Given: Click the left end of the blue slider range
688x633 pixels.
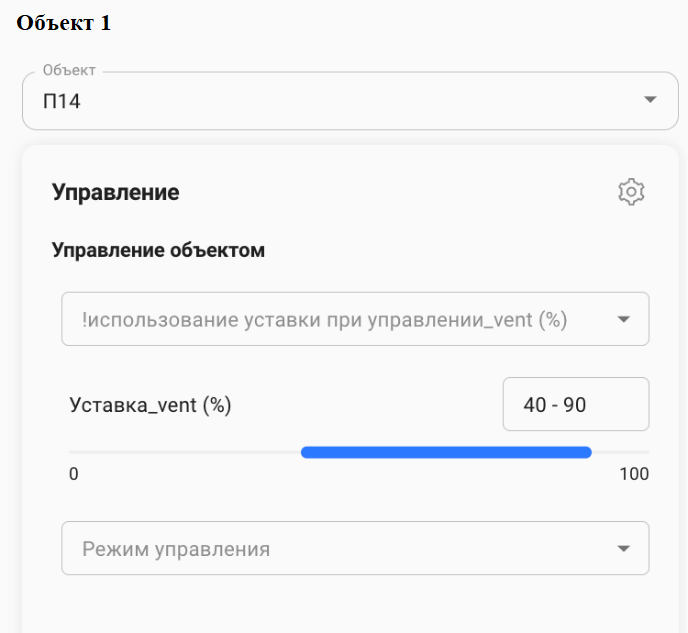Looking at the screenshot, I should click(x=304, y=453).
